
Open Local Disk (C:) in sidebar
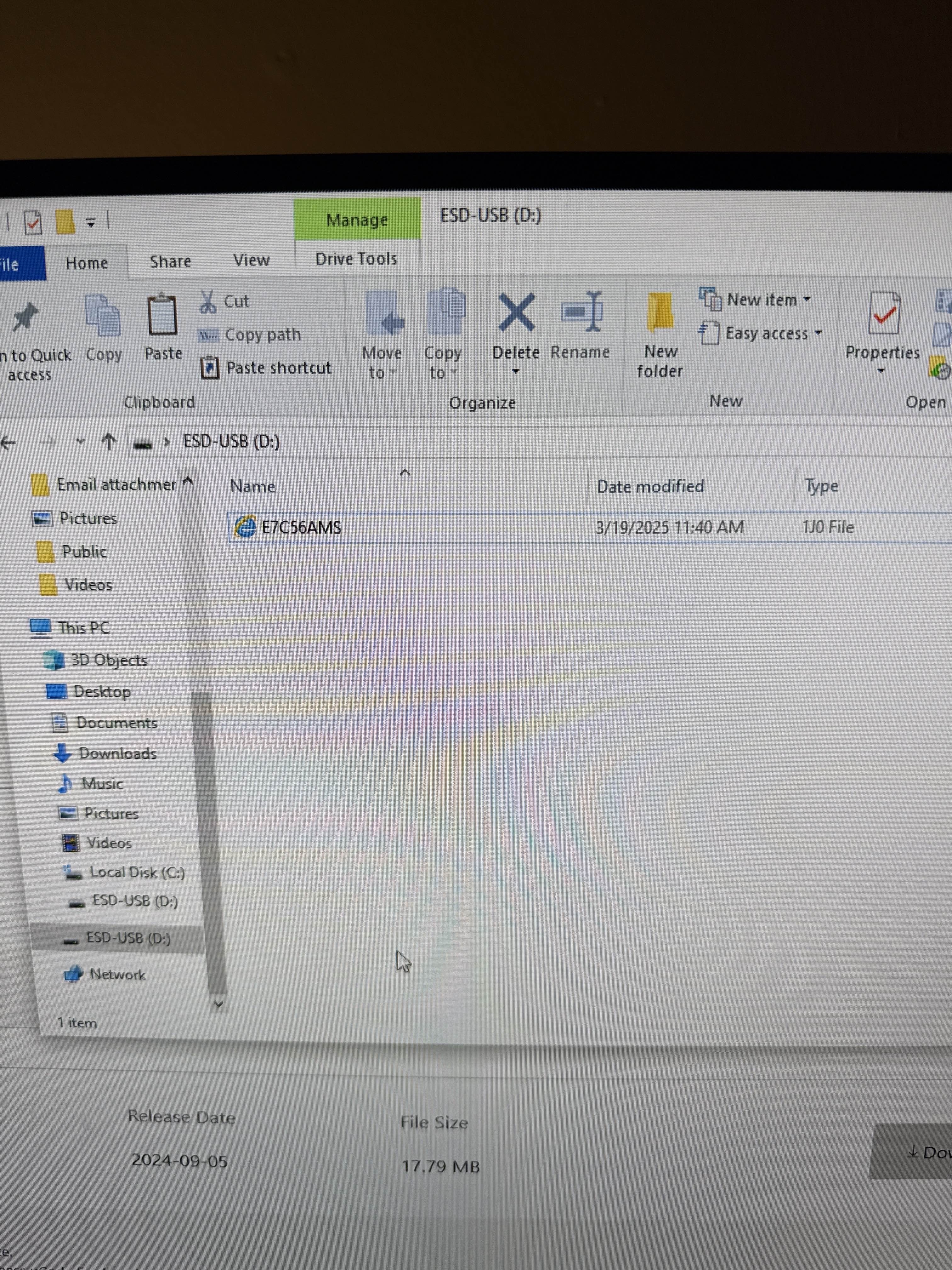[123, 873]
